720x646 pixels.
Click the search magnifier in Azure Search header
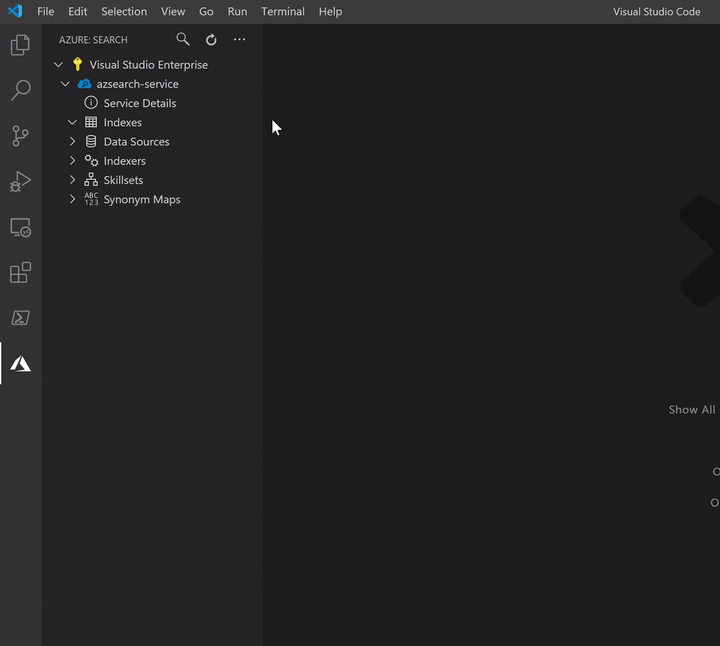click(183, 39)
